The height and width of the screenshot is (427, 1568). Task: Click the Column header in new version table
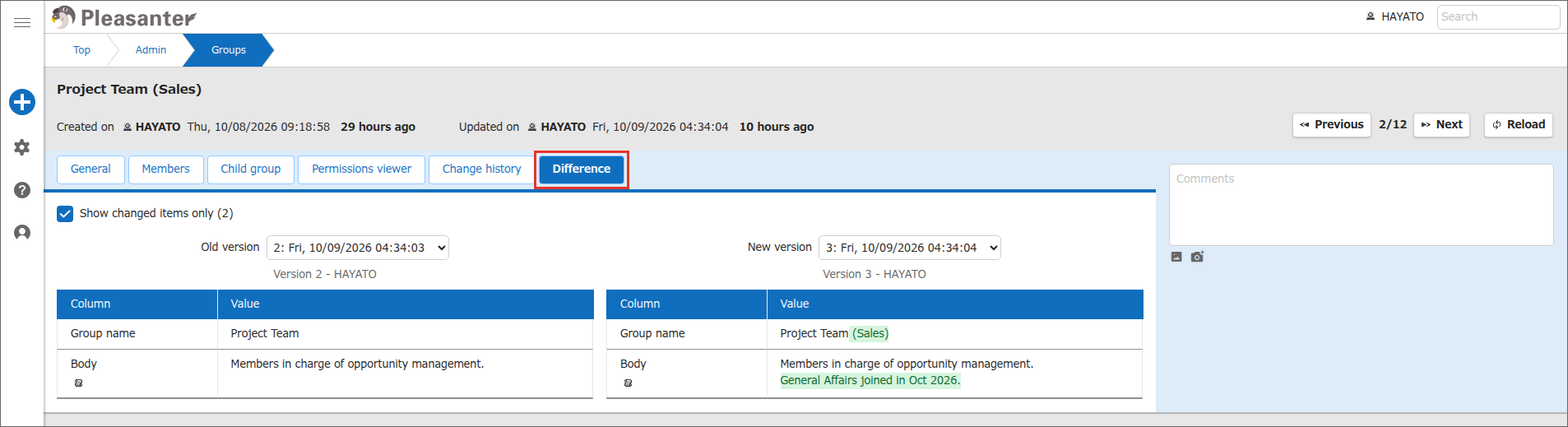click(687, 304)
